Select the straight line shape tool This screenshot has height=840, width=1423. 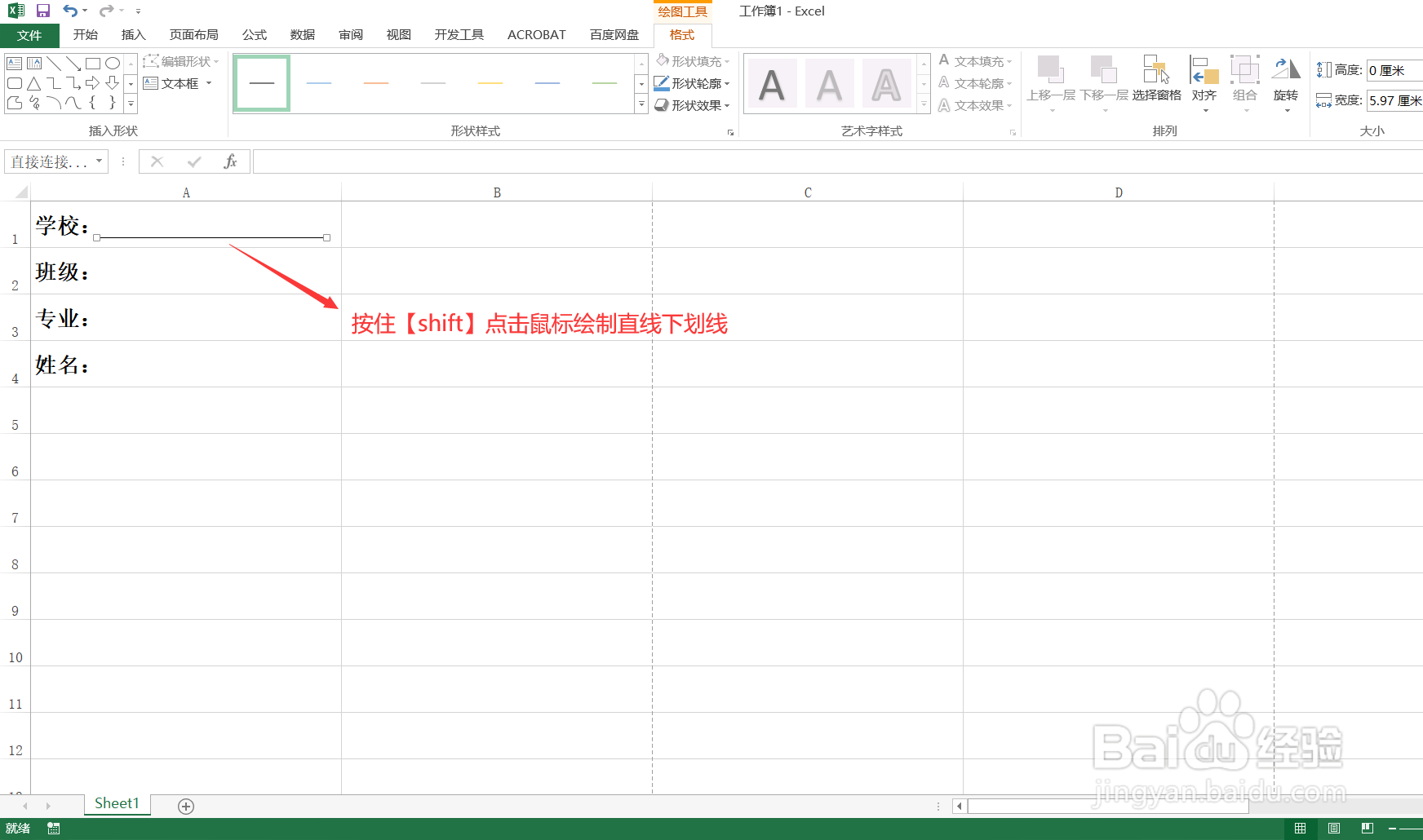pos(54,63)
